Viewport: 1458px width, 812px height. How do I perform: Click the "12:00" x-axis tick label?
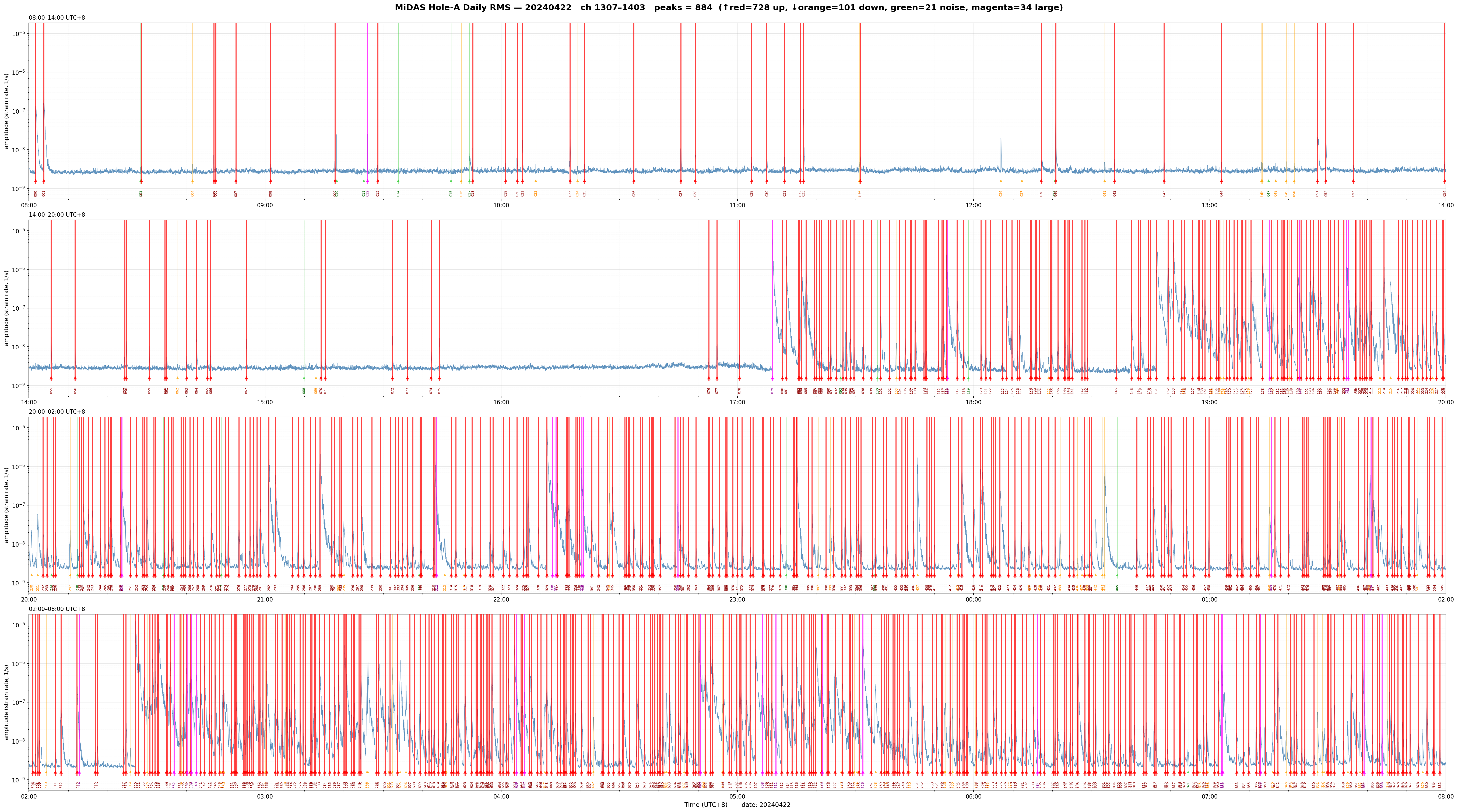pyautogui.click(x=974, y=205)
